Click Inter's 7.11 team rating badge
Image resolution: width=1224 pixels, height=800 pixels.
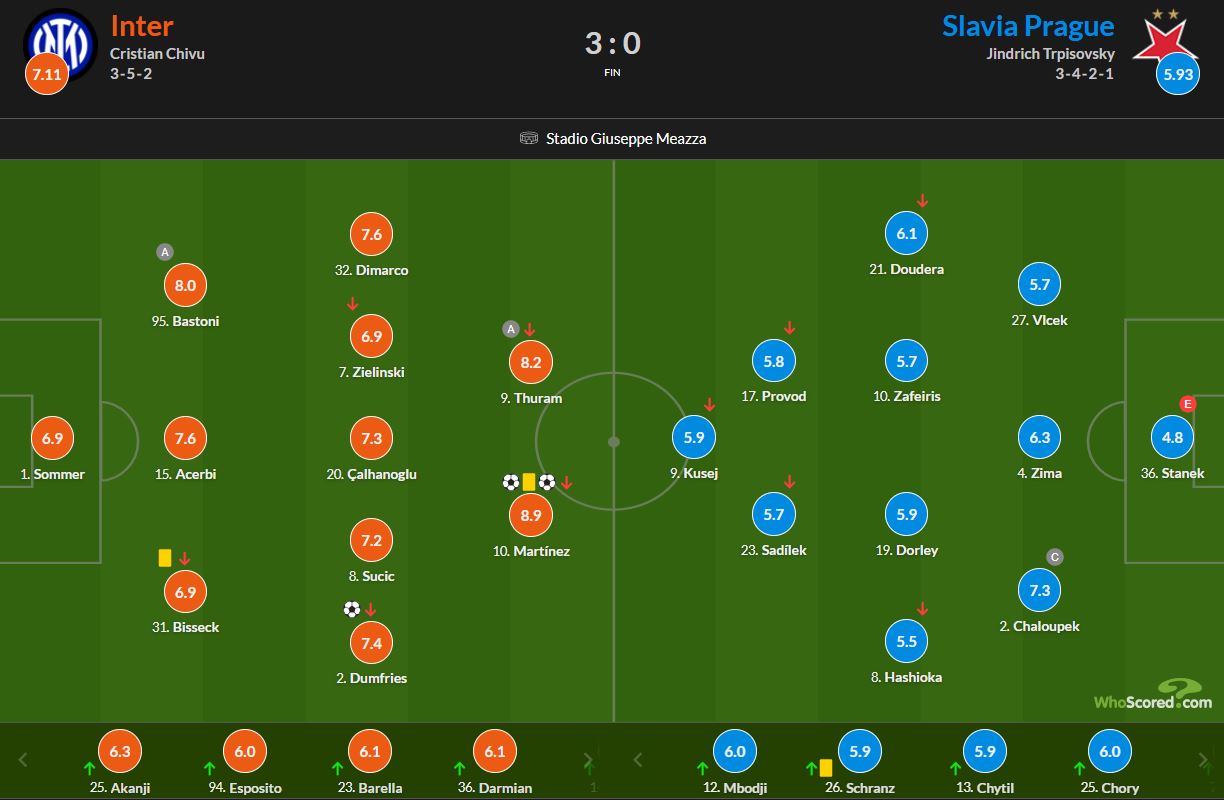point(46,77)
